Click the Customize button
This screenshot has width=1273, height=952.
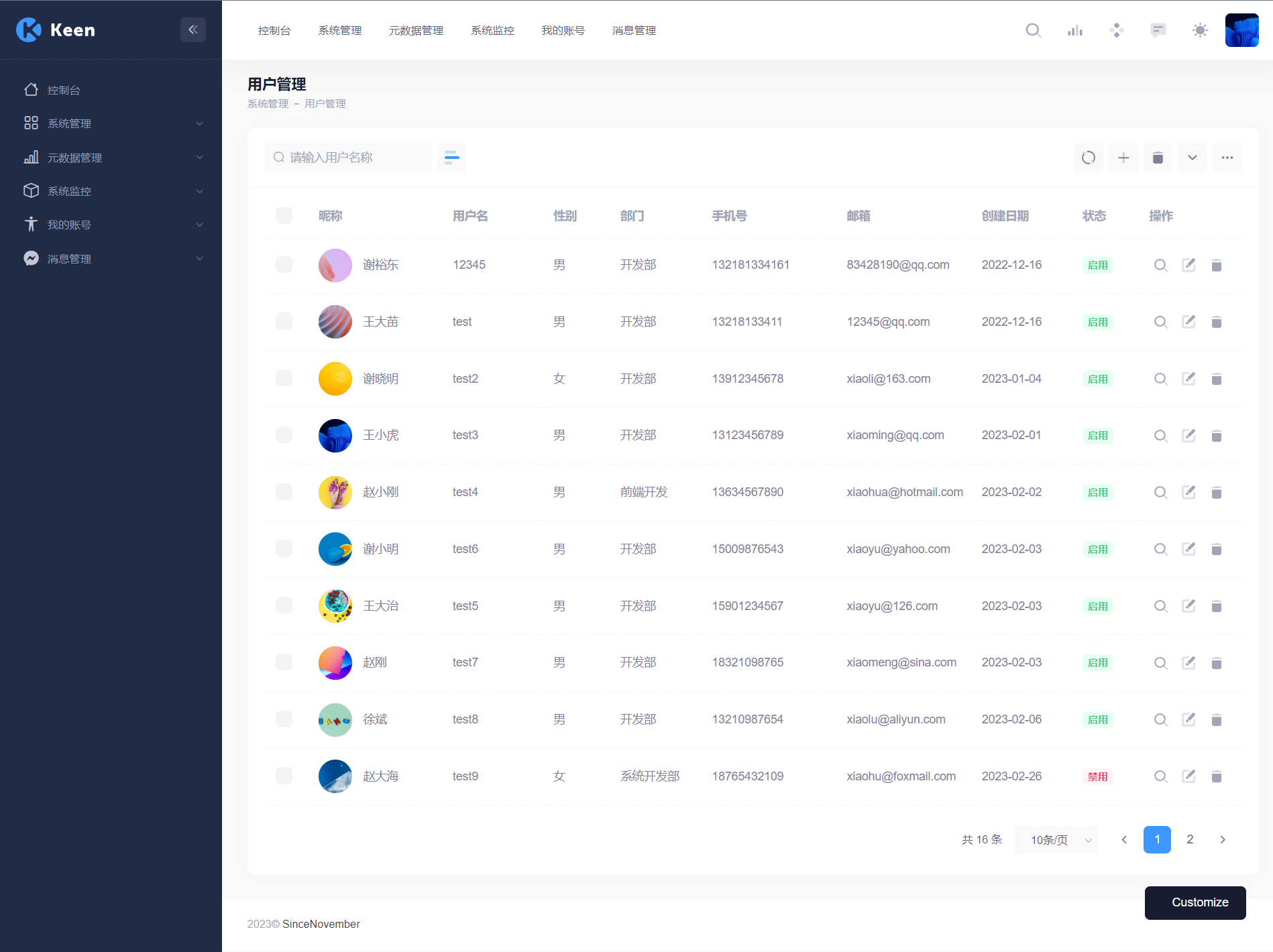click(1195, 902)
